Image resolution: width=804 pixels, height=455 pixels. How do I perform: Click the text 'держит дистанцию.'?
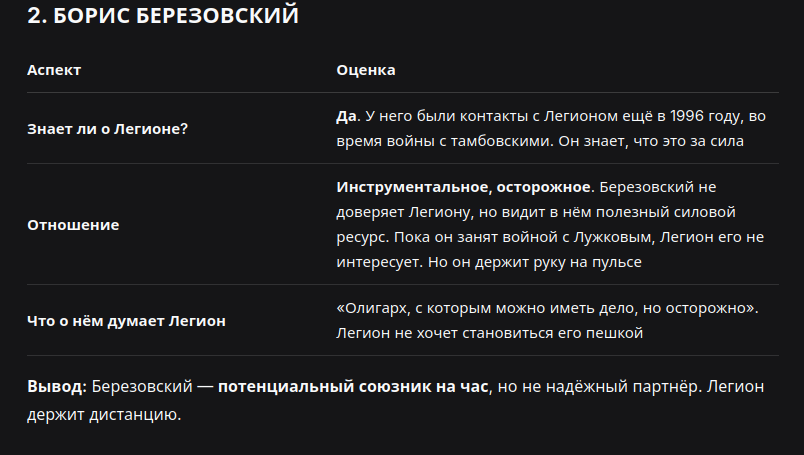104,414
